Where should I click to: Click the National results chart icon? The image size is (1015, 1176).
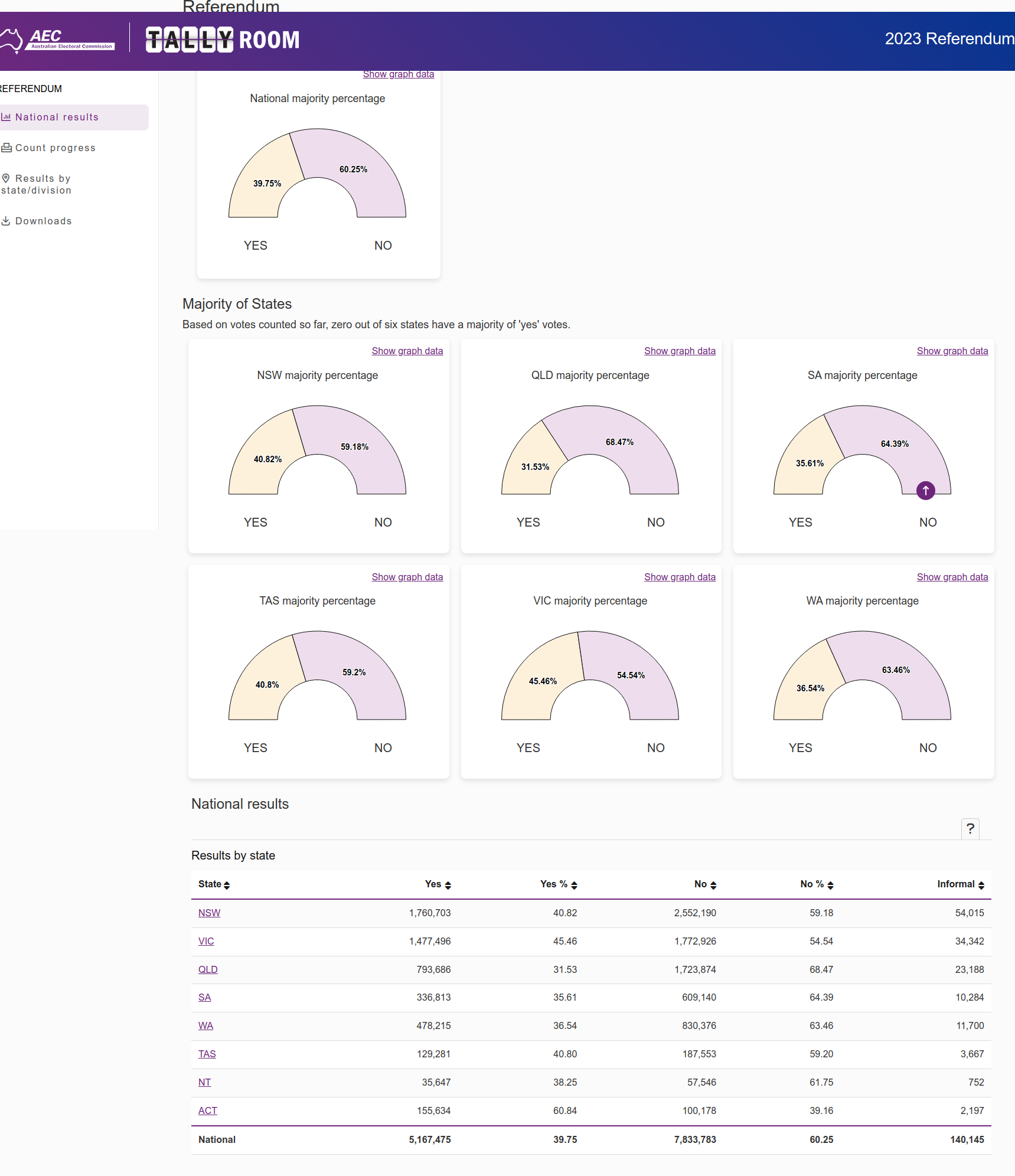coord(6,117)
